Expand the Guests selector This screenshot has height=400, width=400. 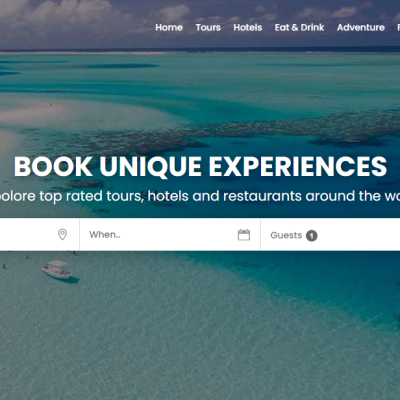(294, 235)
